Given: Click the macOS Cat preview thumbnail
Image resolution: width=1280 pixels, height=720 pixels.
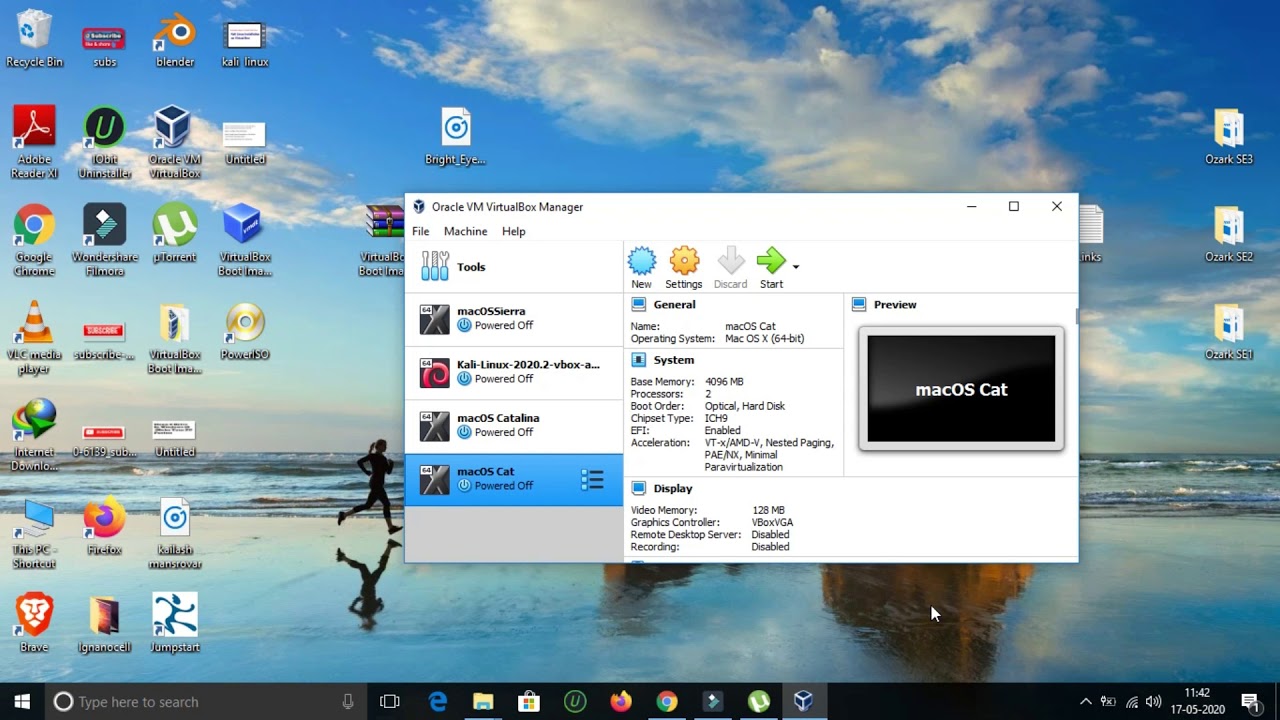Looking at the screenshot, I should pos(961,389).
